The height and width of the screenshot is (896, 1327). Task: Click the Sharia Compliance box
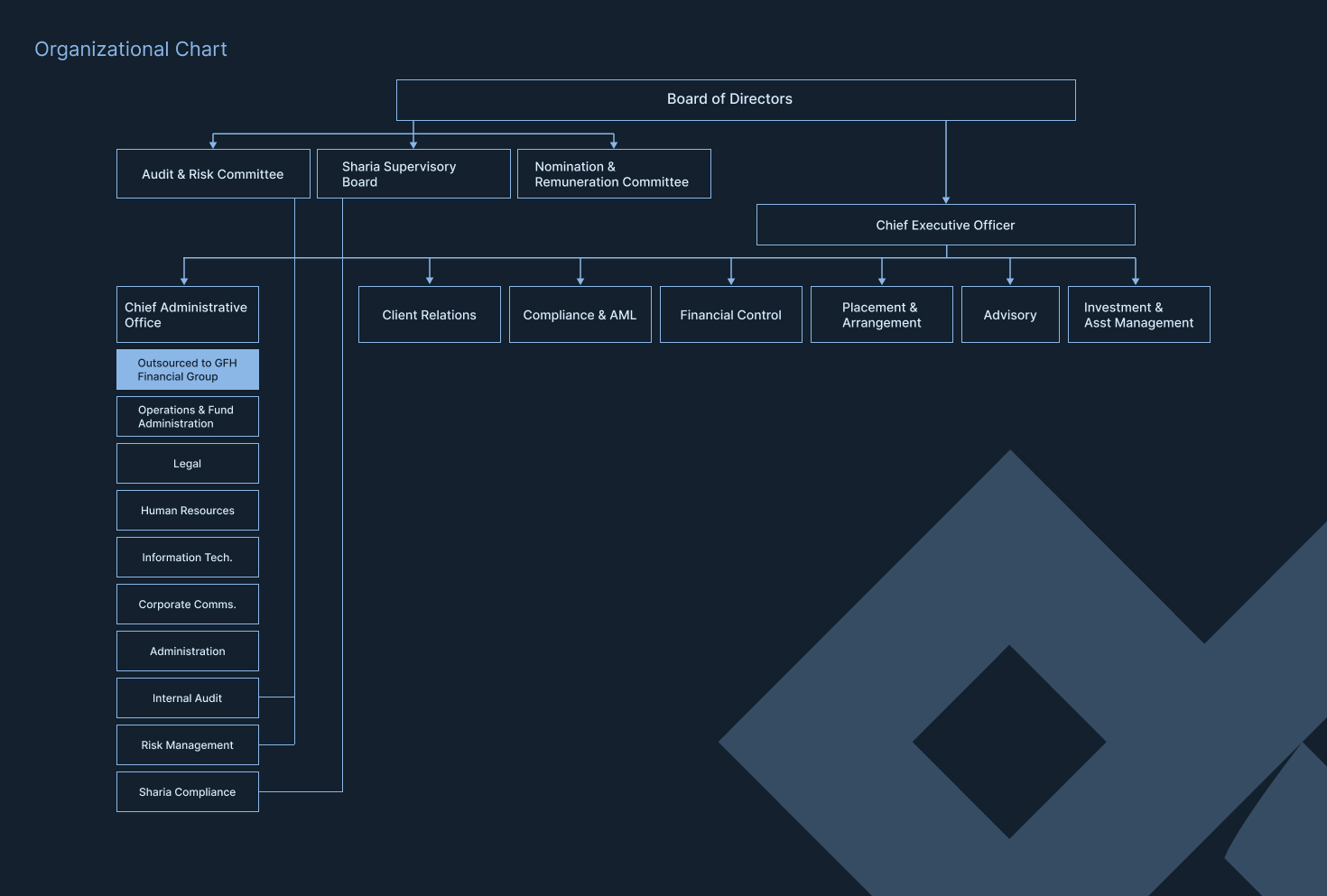(x=187, y=792)
